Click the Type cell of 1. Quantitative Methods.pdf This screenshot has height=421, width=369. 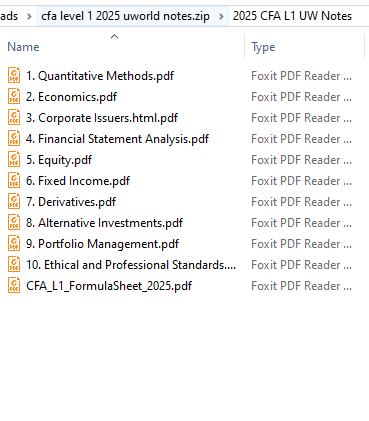[x=301, y=76]
